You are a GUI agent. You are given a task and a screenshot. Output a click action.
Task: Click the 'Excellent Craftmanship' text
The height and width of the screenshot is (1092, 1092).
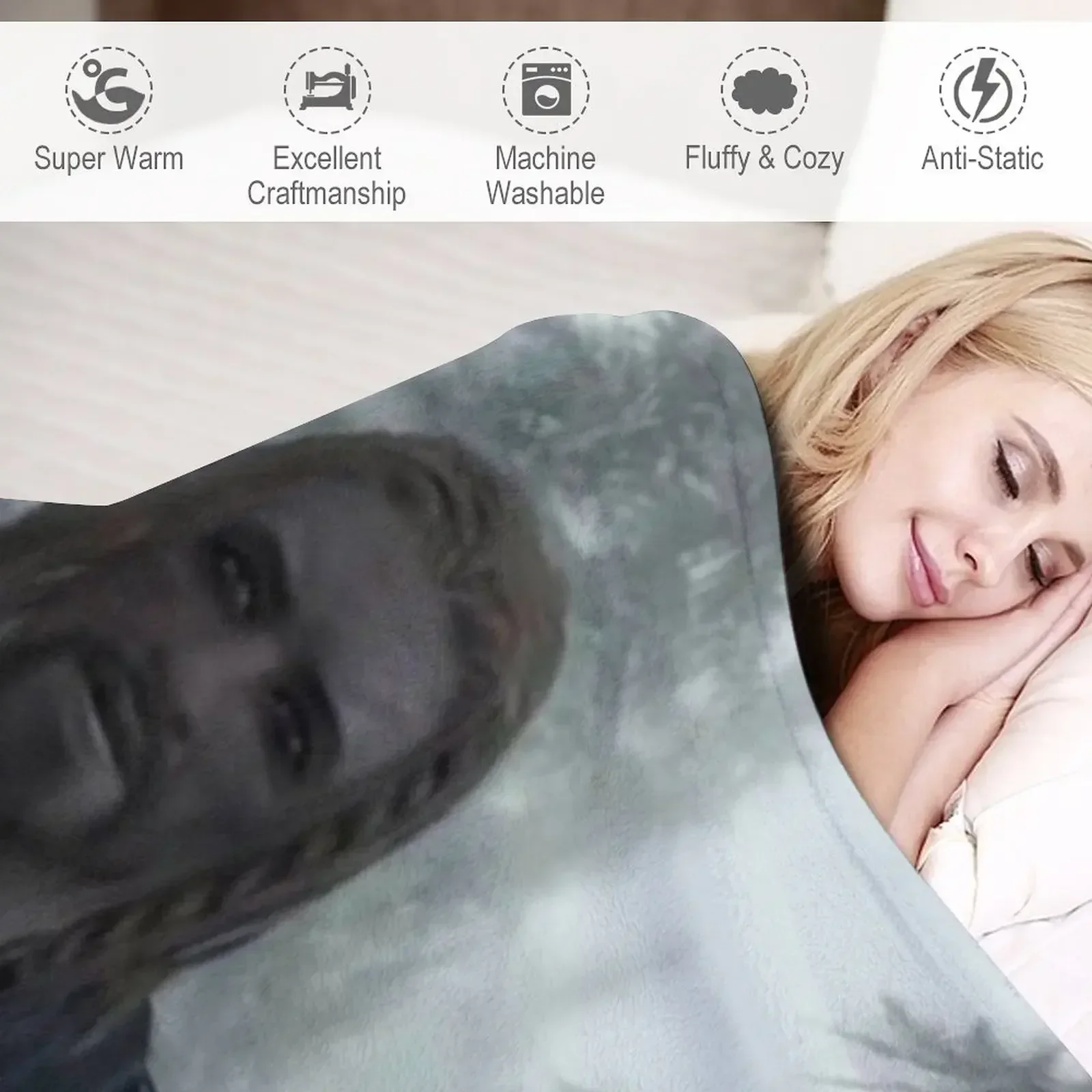[327, 176]
